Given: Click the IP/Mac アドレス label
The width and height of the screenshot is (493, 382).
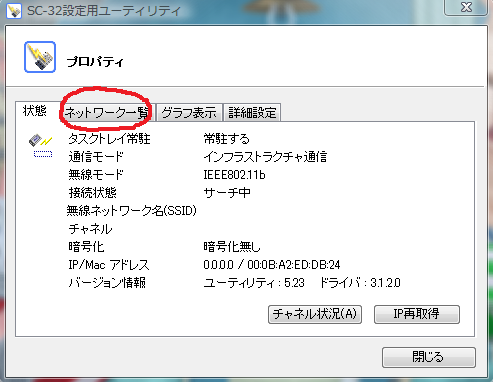Looking at the screenshot, I should (x=109, y=265).
